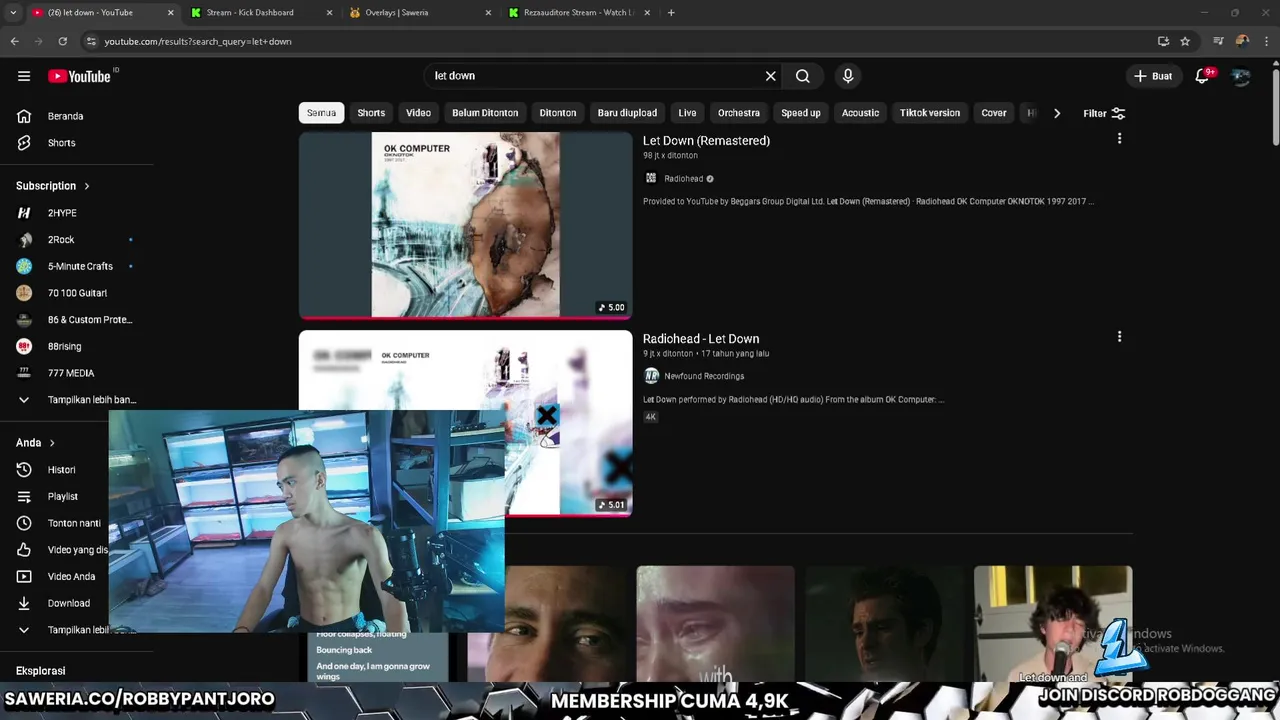Click the browser address bar
Image resolution: width=1280 pixels, height=720 pixels.
pyautogui.click(x=620, y=41)
